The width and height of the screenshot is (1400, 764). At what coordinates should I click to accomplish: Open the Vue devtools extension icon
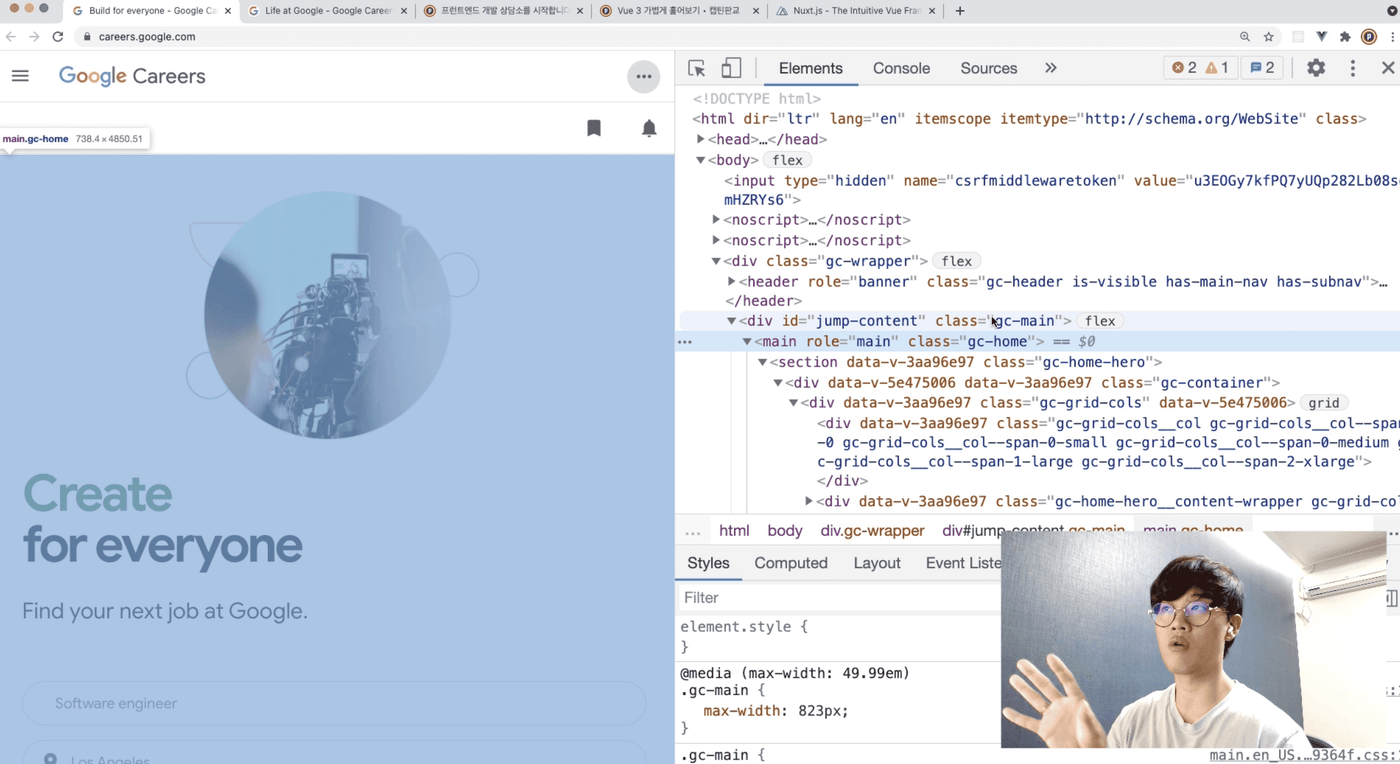click(x=1322, y=36)
